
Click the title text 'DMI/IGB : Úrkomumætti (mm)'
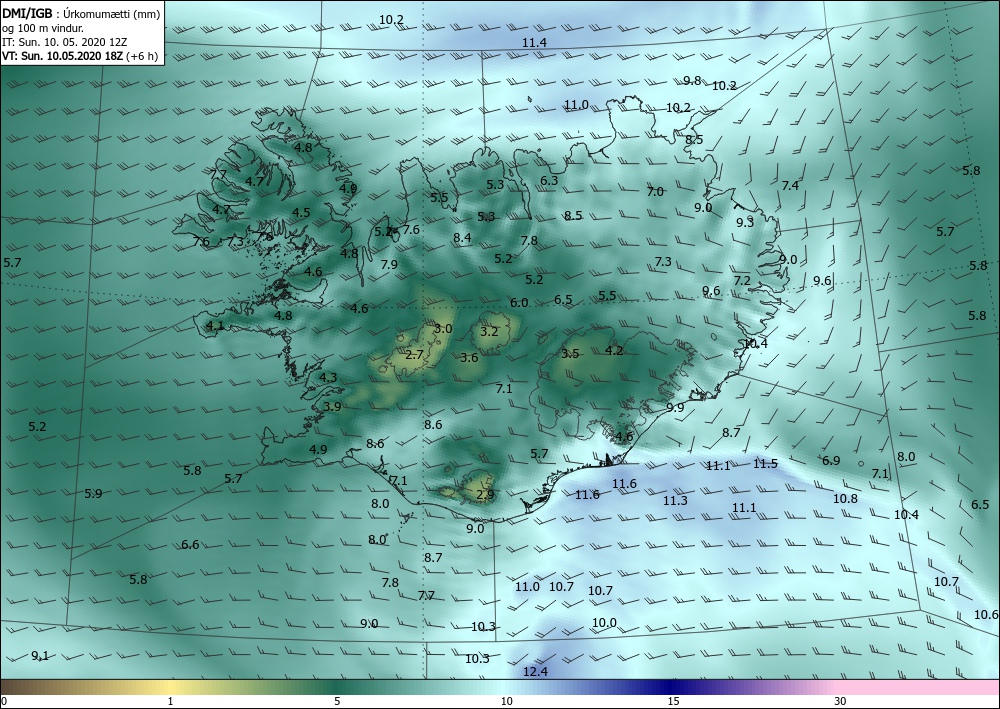pos(81,14)
